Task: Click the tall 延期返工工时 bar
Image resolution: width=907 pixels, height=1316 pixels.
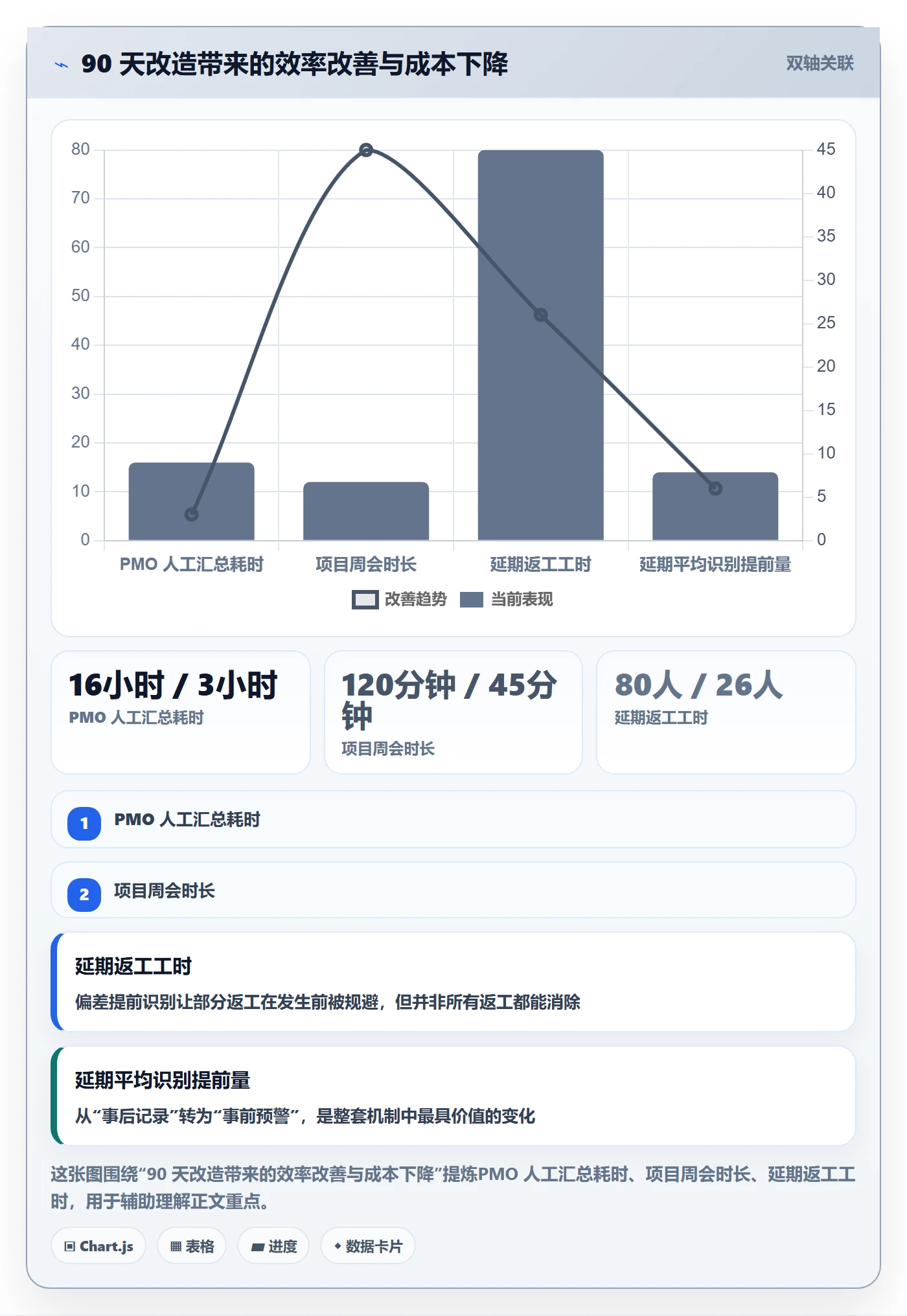Action: (540, 345)
